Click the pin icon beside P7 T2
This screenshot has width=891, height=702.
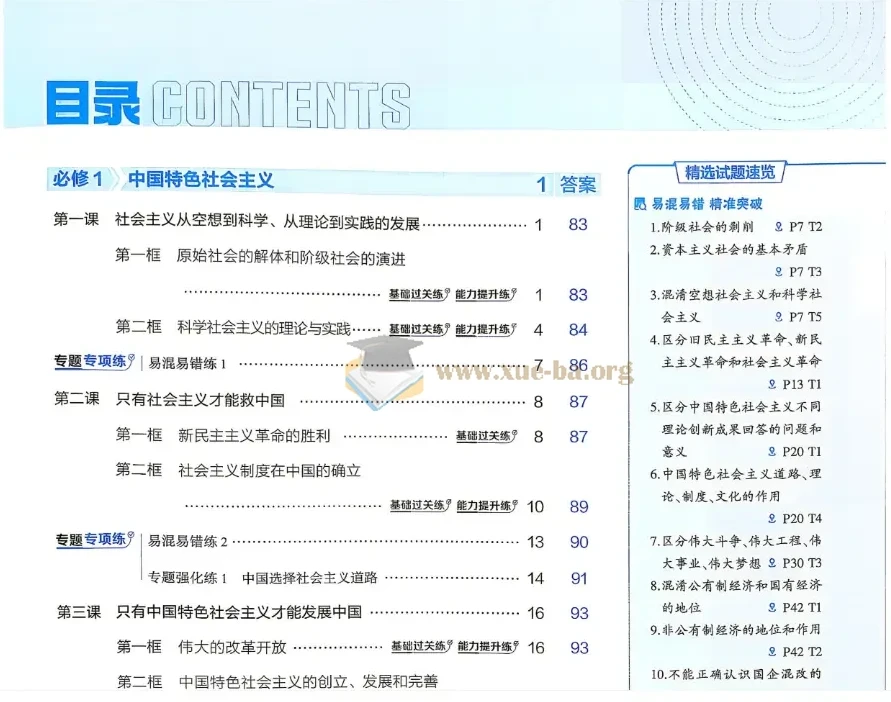click(x=778, y=227)
